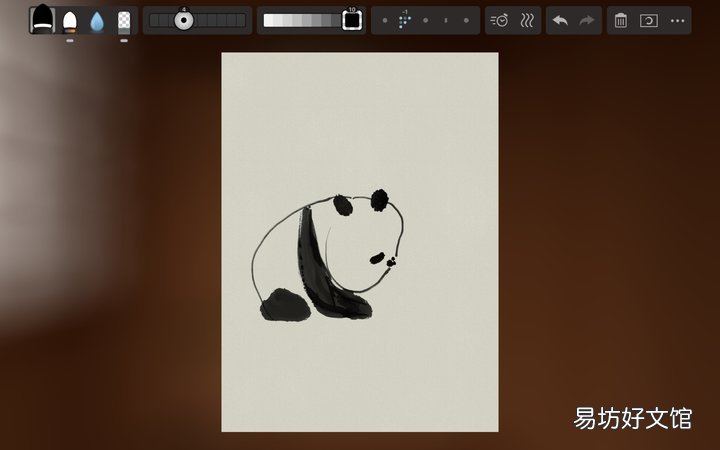Undo the last stroke

[x=560, y=21]
